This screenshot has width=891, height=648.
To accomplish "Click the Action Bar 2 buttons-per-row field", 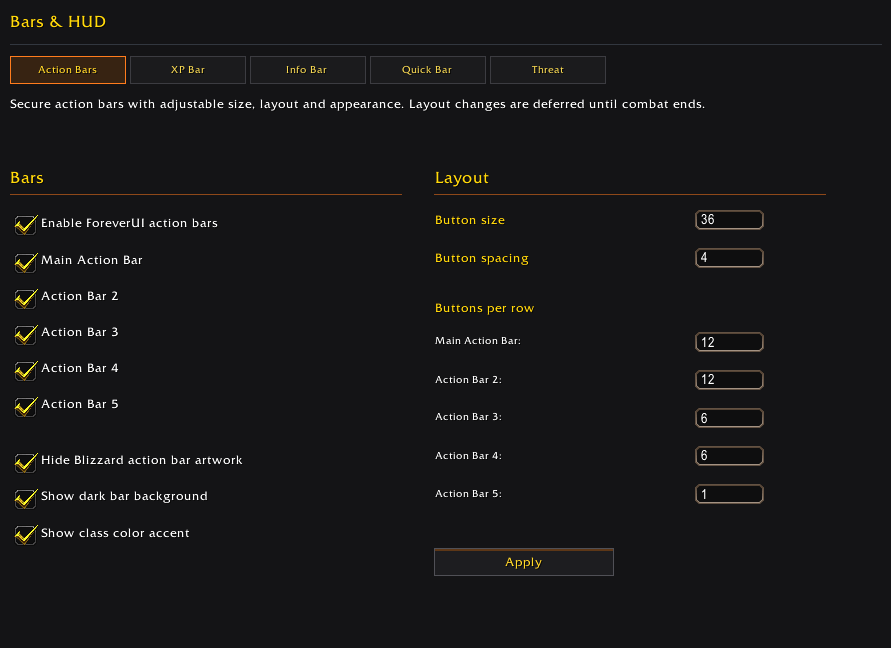I will 729,380.
